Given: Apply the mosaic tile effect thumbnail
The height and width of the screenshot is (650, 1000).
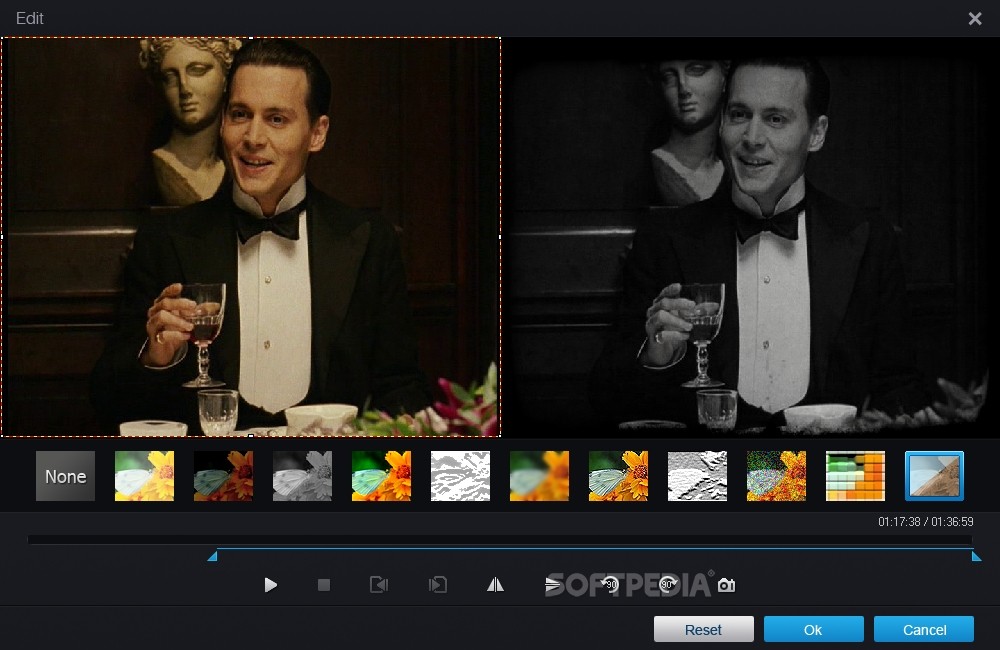Looking at the screenshot, I should point(855,476).
